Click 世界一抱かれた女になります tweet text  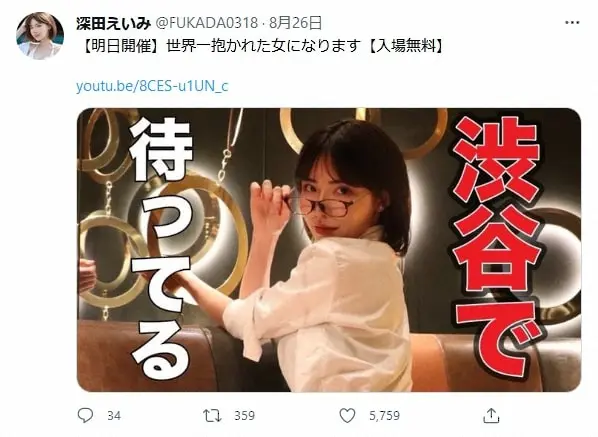tap(263, 47)
